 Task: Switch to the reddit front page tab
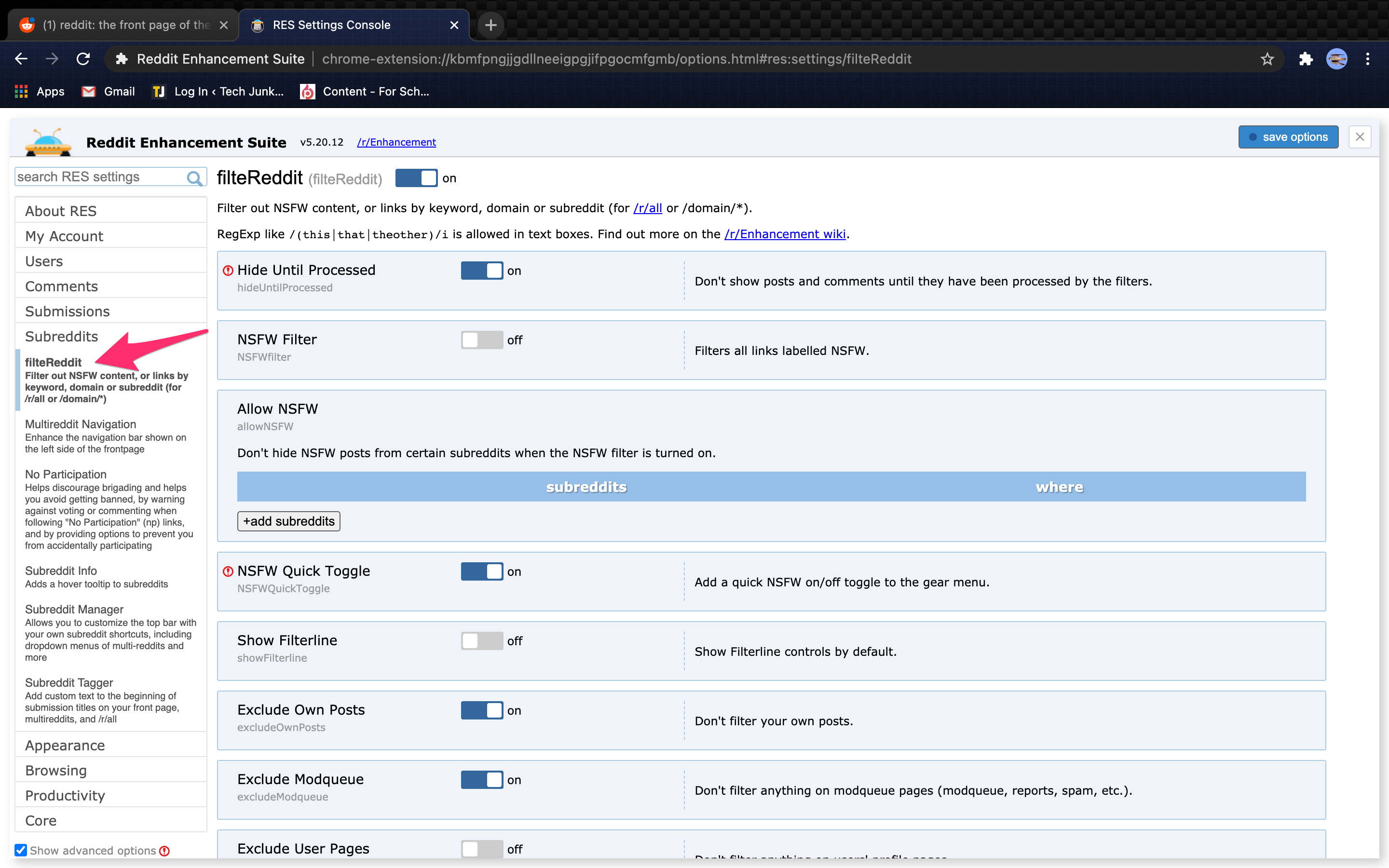tap(123, 25)
